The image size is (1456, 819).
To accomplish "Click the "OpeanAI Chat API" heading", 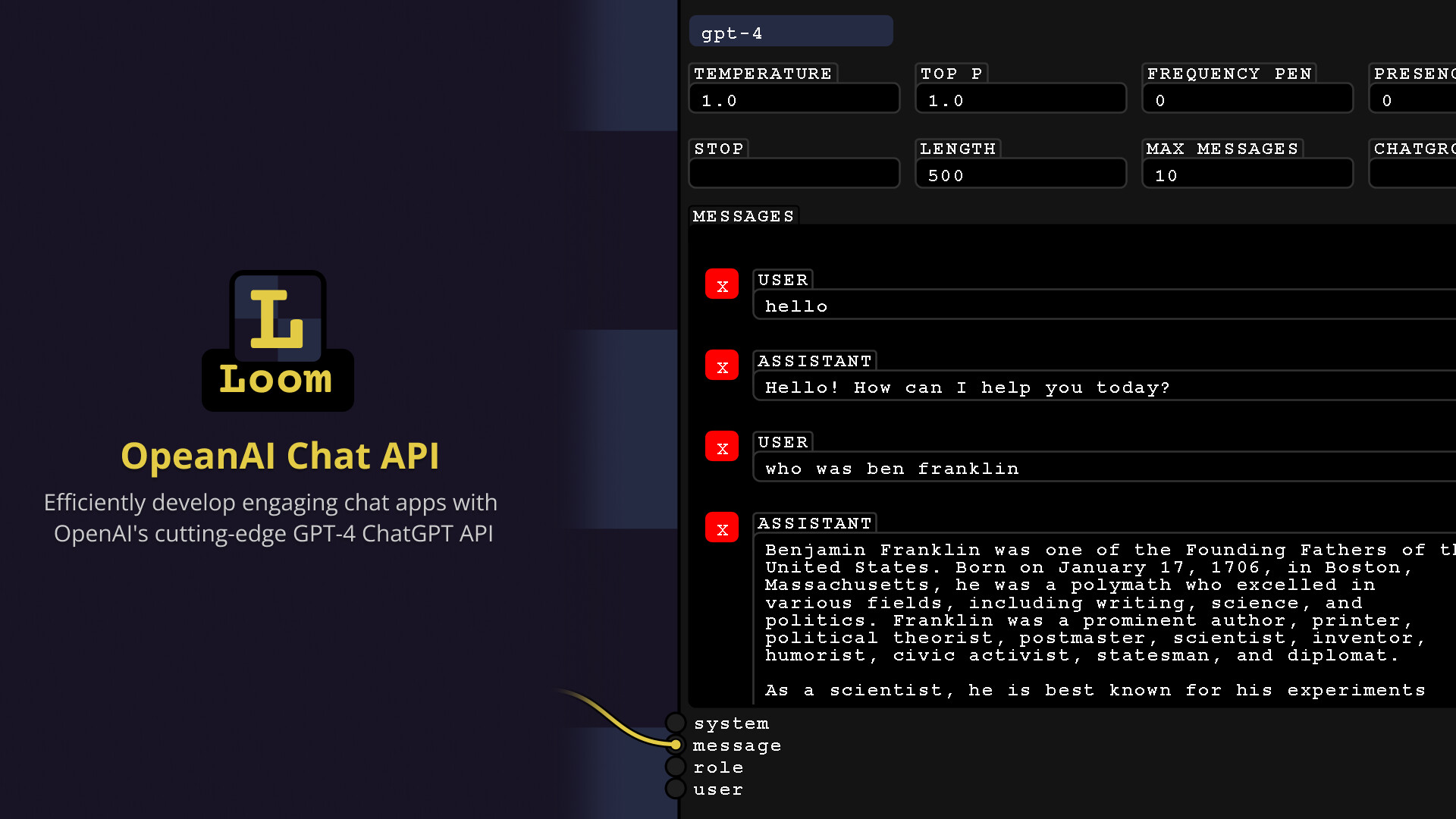I will 281,456.
